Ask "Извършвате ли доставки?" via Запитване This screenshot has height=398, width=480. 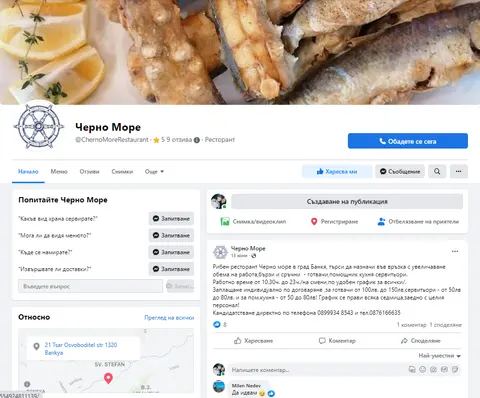click(171, 269)
